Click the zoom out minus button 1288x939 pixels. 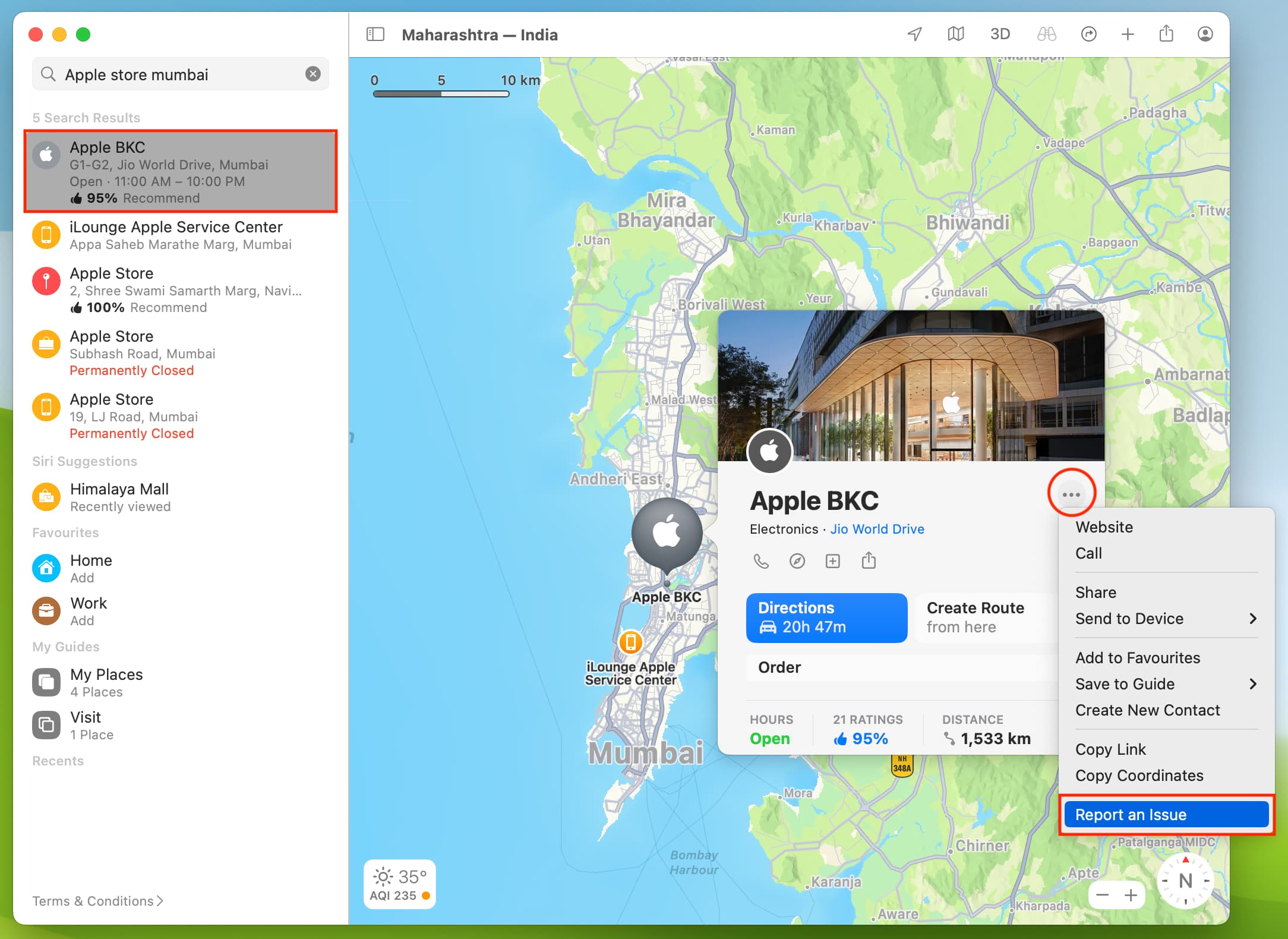pos(1103,895)
